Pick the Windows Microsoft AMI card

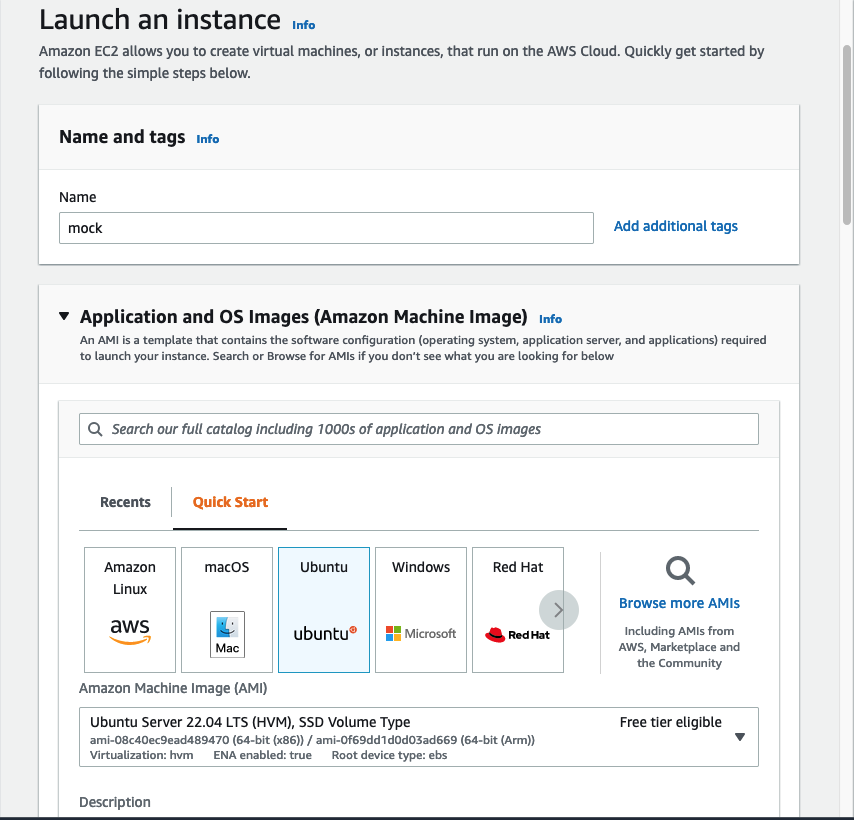tap(420, 610)
